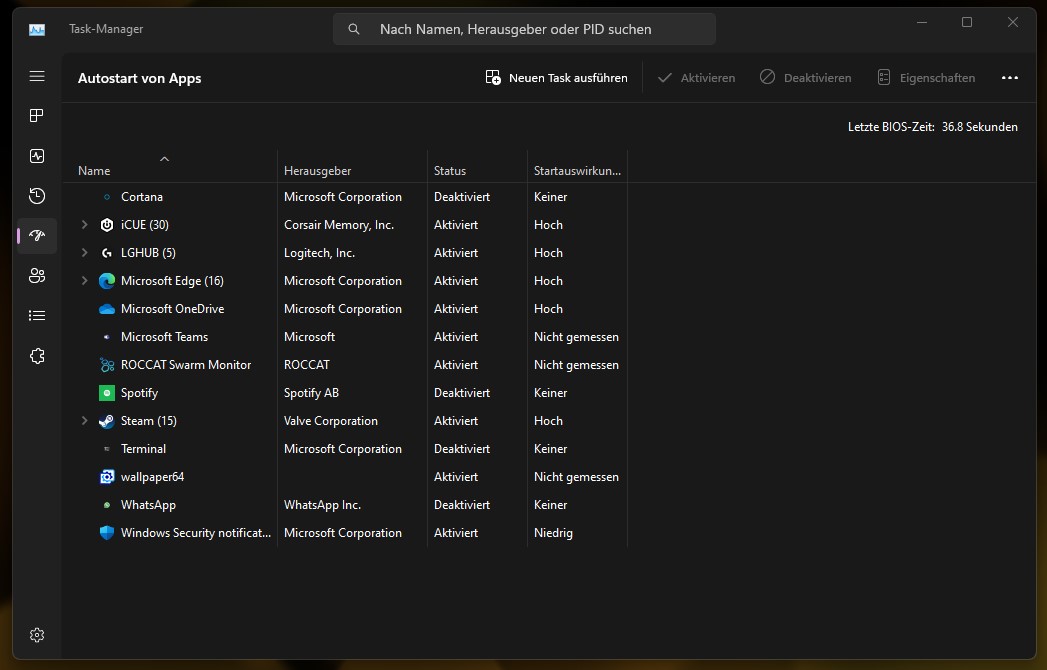
Task: Select Windows Security notification entry
Action: tap(196, 533)
